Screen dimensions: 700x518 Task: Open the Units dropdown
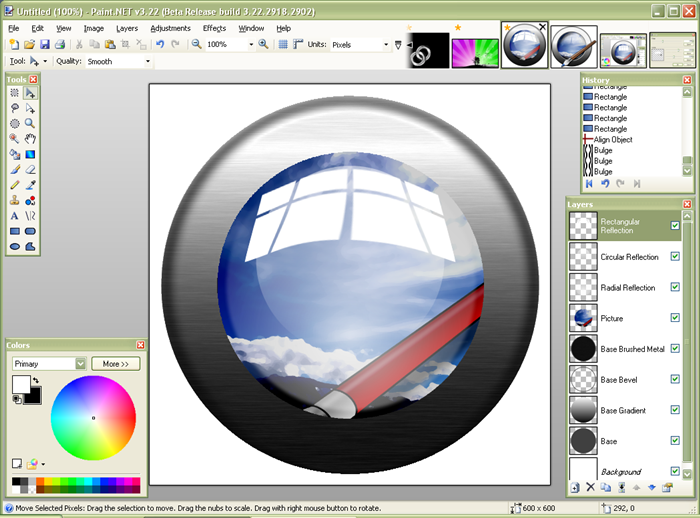(x=386, y=45)
